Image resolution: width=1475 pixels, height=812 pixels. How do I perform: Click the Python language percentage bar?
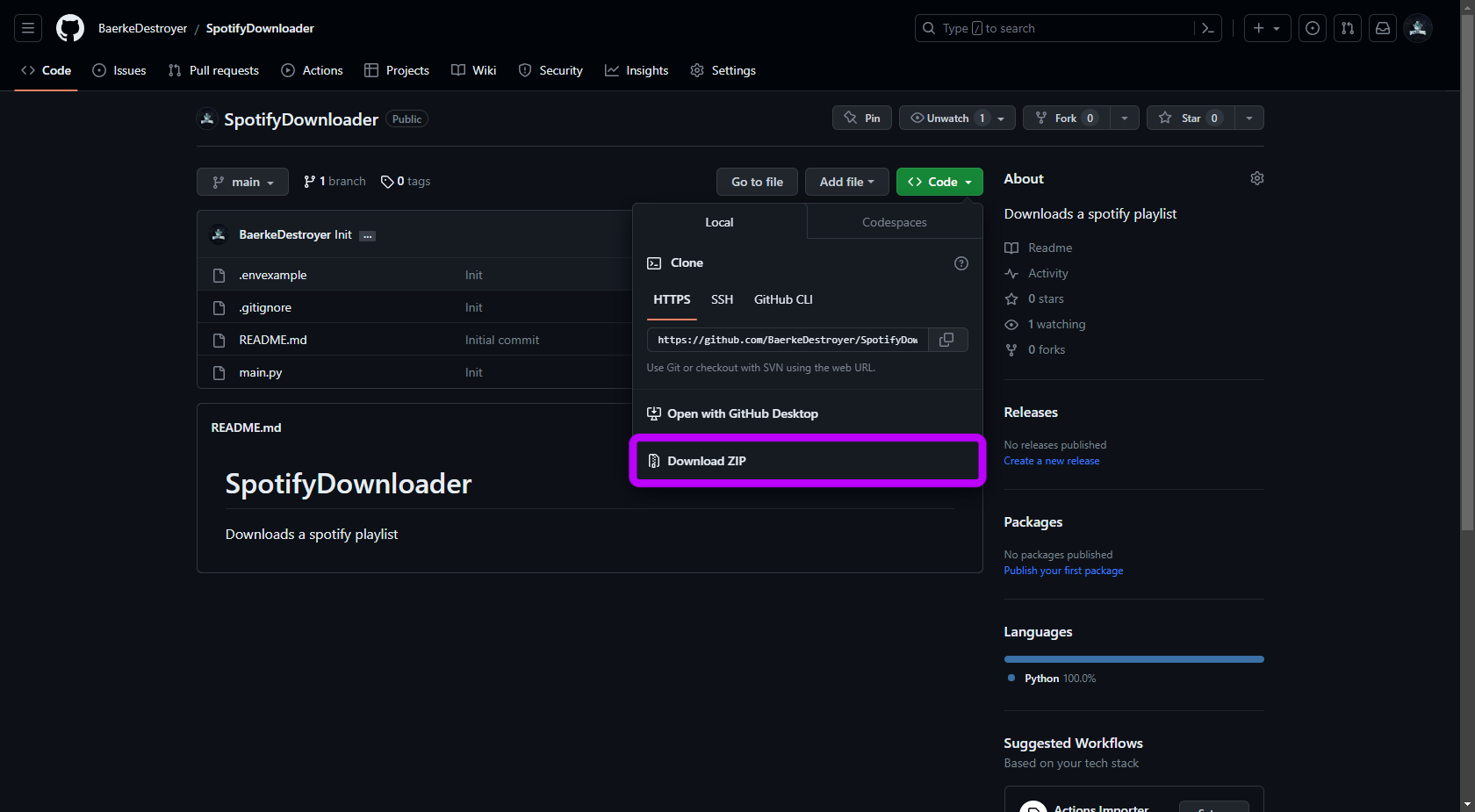click(x=1133, y=658)
